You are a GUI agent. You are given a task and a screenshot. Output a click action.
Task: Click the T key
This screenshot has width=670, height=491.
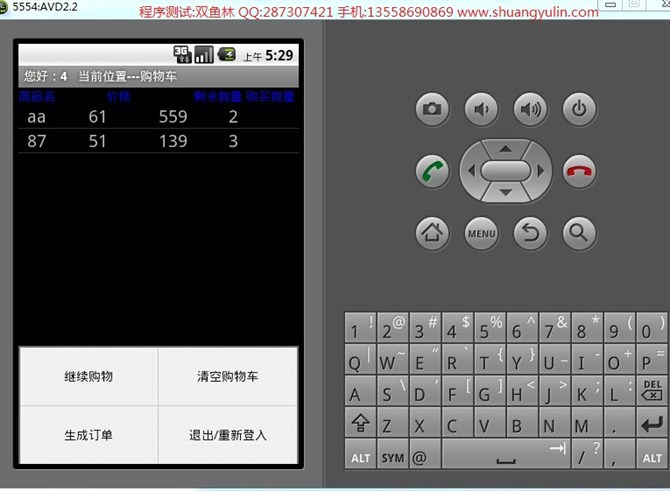(x=490, y=359)
